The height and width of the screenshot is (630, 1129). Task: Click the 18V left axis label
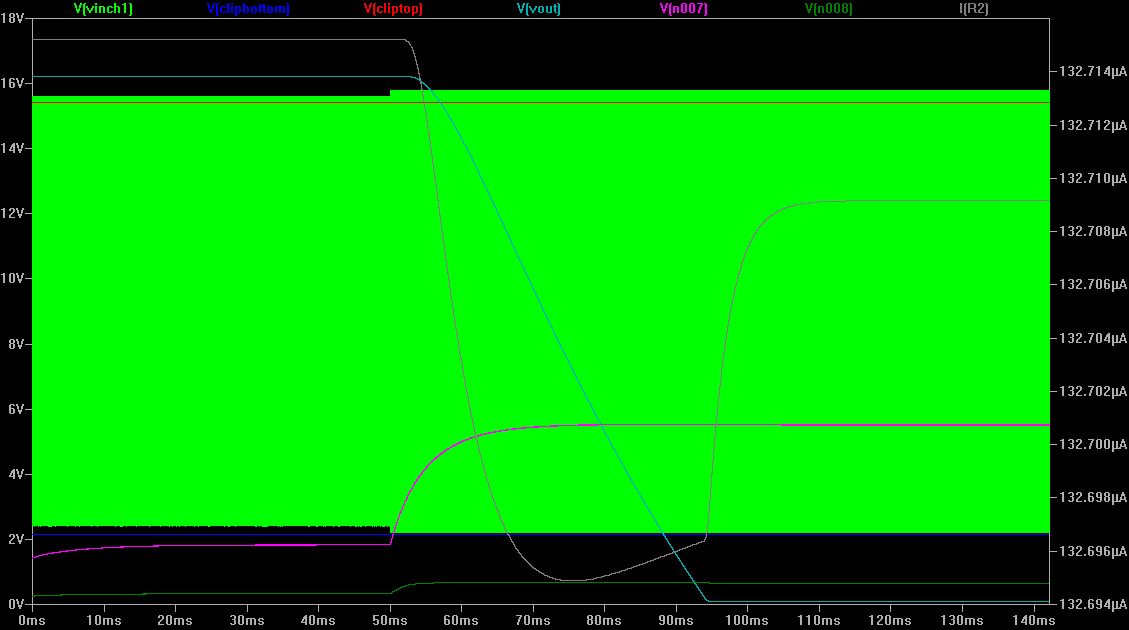[12, 18]
